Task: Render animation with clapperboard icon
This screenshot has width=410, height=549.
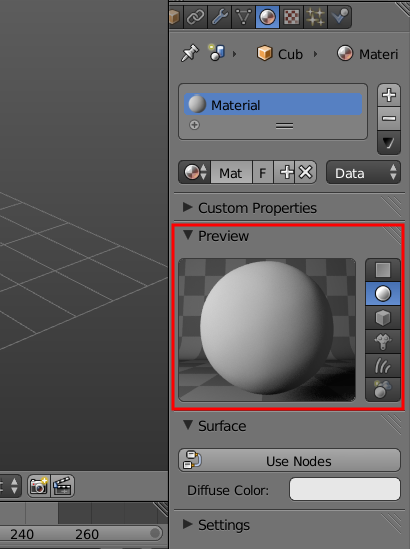Action: pyautogui.click(x=62, y=486)
